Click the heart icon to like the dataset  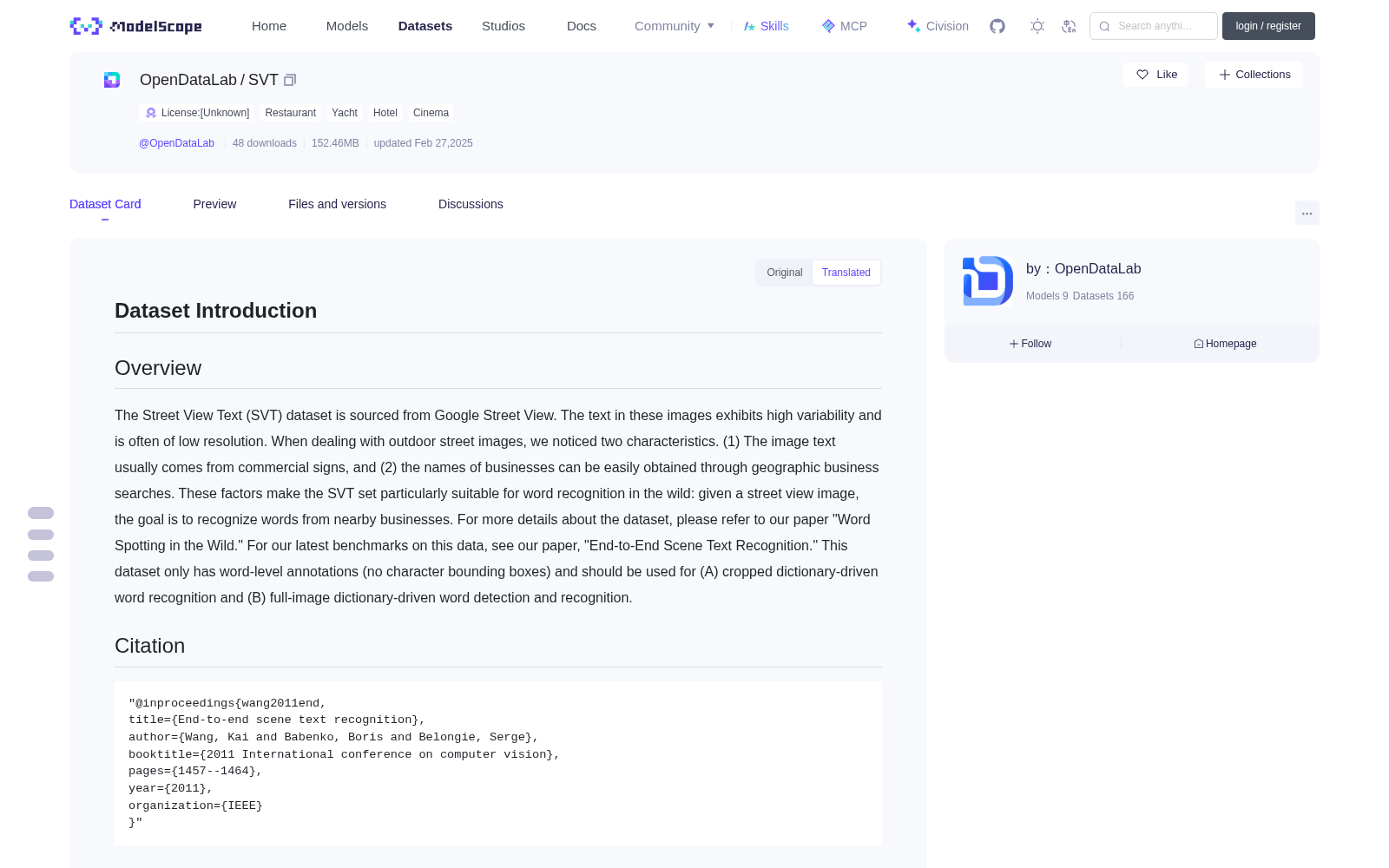[1142, 75]
